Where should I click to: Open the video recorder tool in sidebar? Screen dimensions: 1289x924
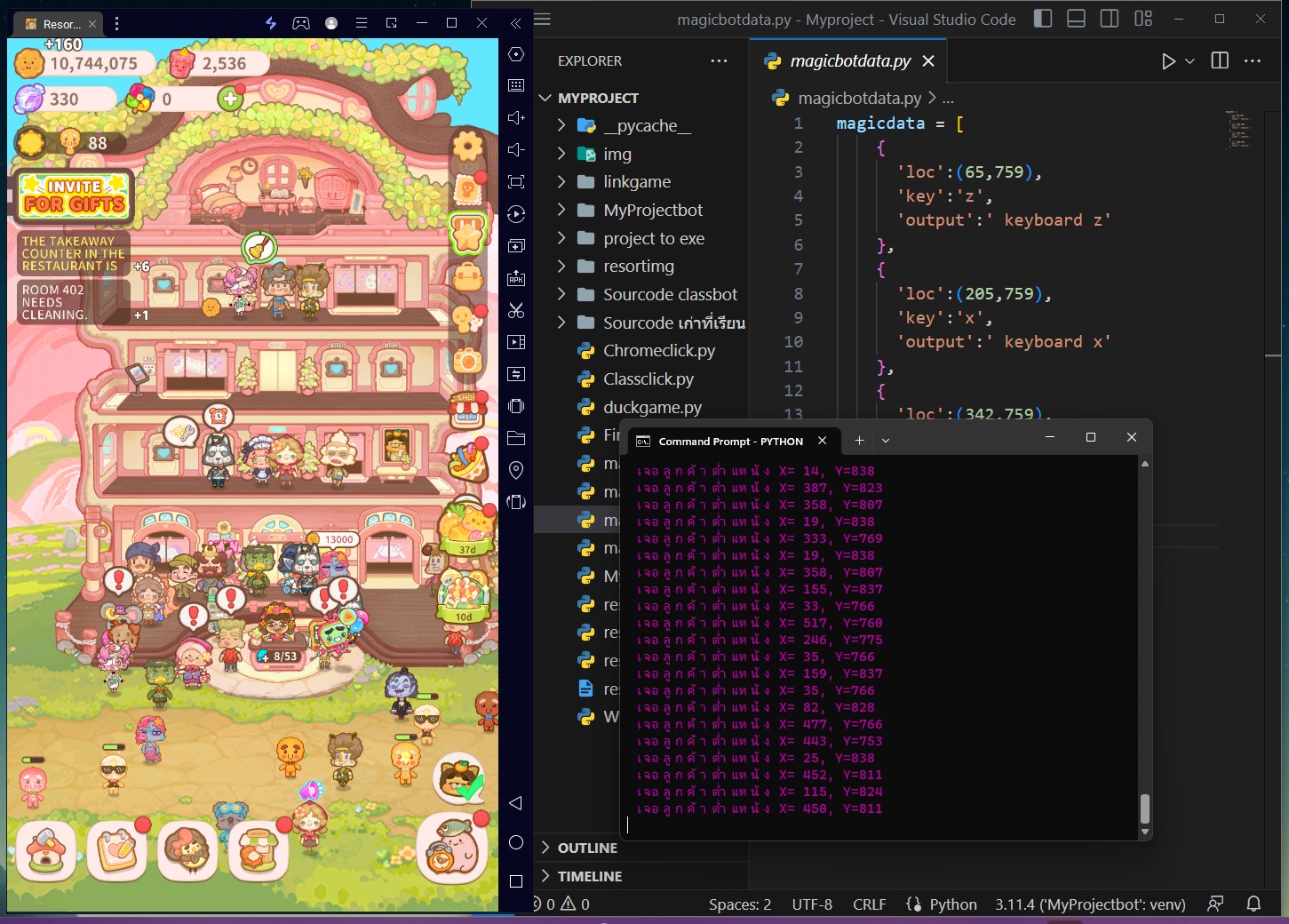[516, 342]
